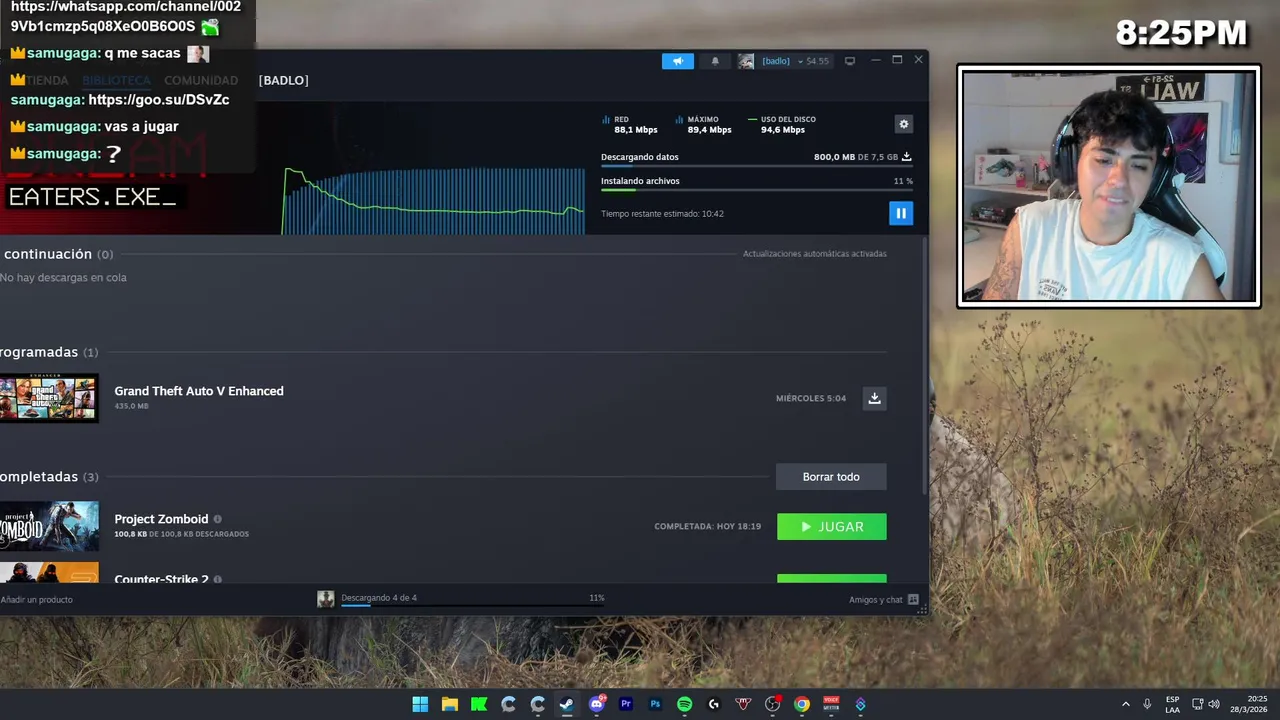Image resolution: width=1280 pixels, height=720 pixels.
Task: Open the Windows Start menu
Action: [x=420, y=704]
